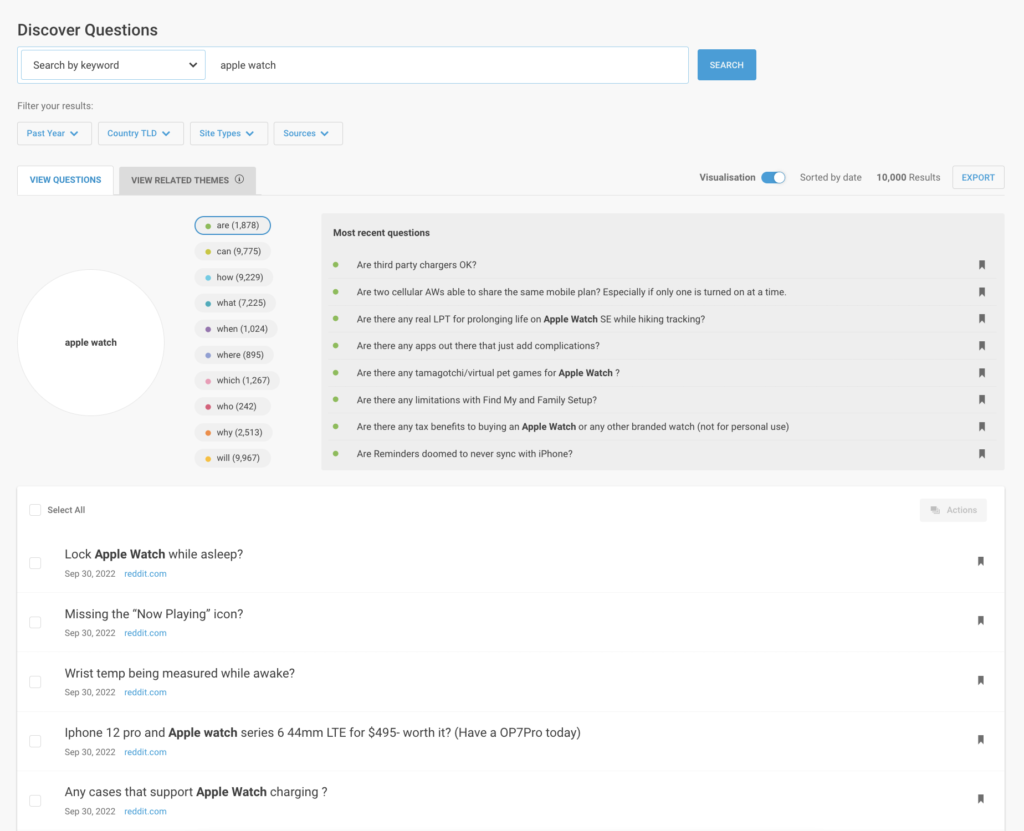Open reddit.com link under Iphone 12 pro question
Image resolution: width=1024 pixels, height=831 pixels.
tap(145, 752)
